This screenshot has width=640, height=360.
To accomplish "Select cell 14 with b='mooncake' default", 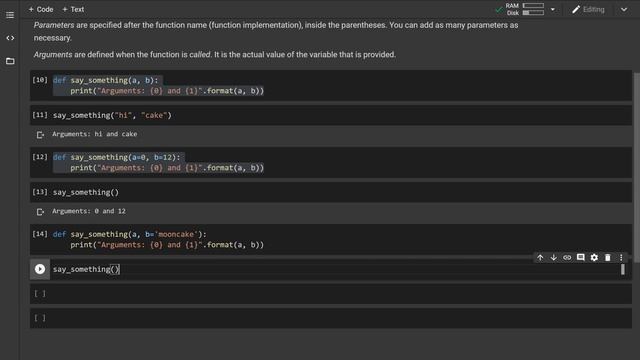I will pyautogui.click(x=331, y=240).
